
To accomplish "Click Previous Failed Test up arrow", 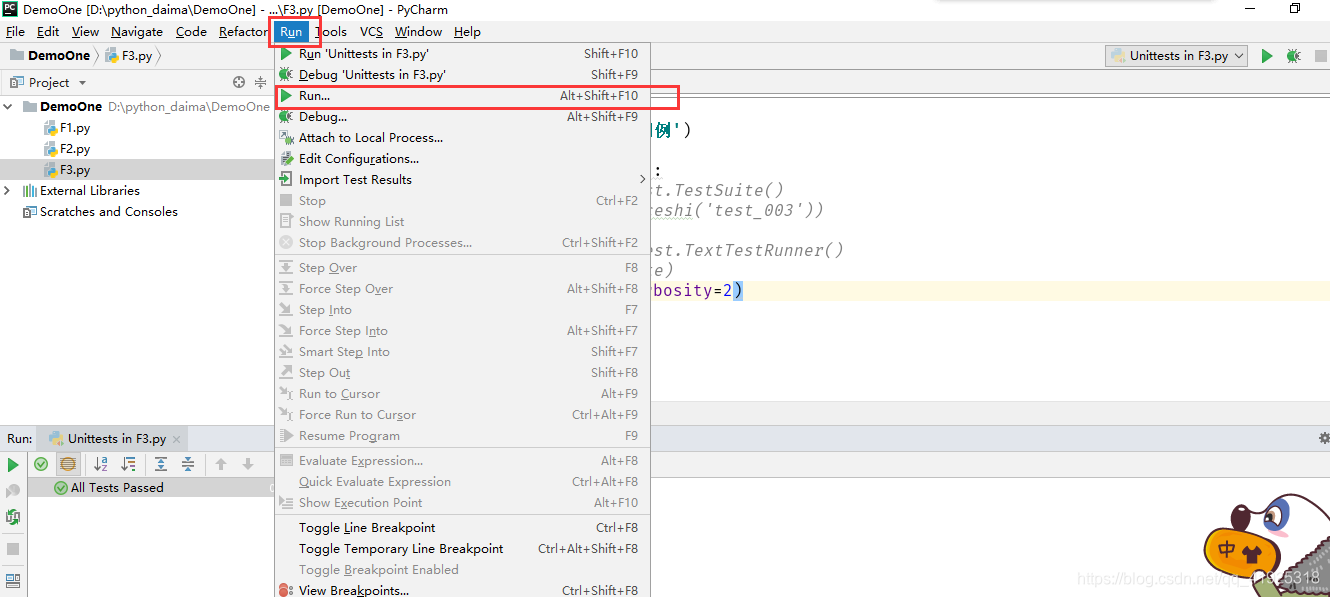I will pyautogui.click(x=221, y=464).
